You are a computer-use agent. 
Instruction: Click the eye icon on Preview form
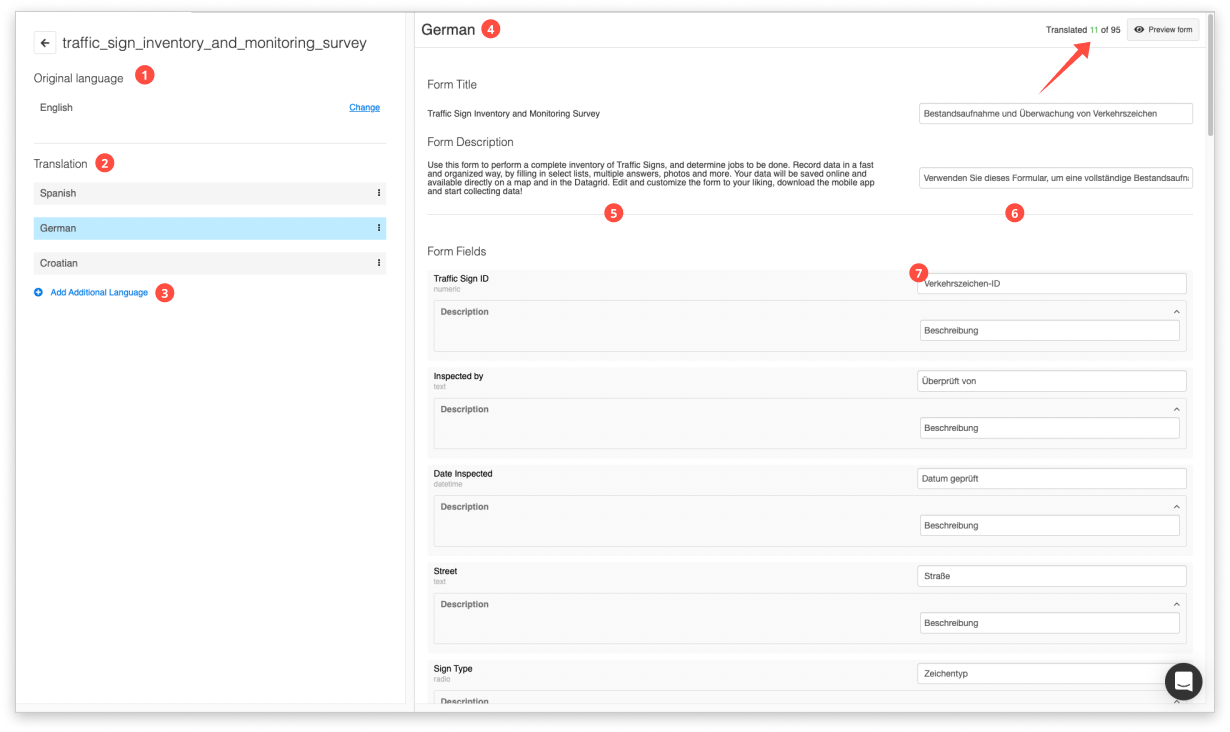point(1138,29)
